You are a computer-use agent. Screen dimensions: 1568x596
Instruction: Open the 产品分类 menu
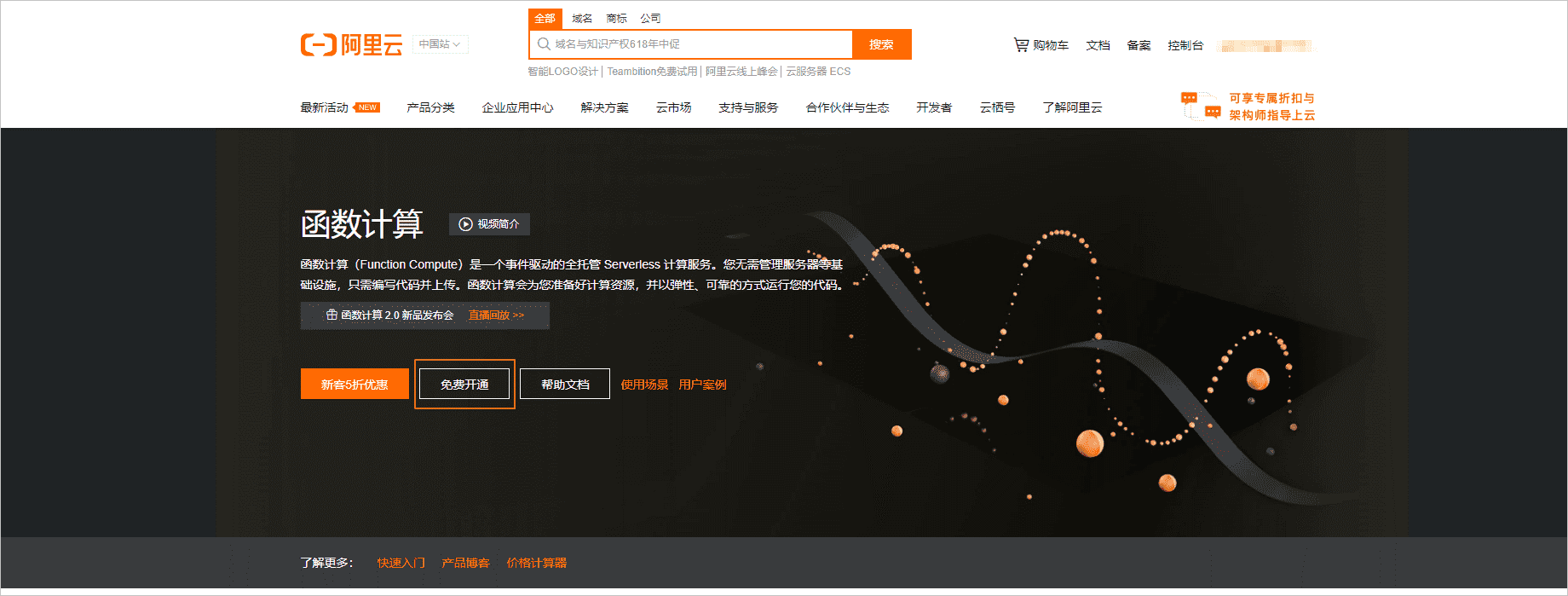pyautogui.click(x=430, y=107)
